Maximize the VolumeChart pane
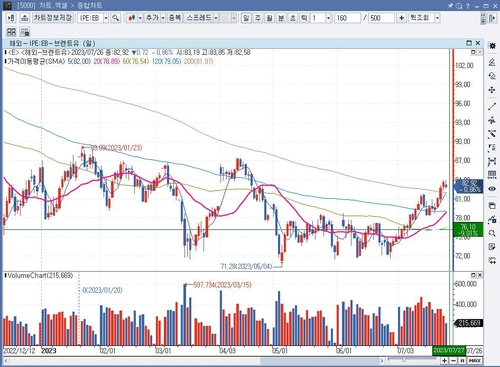This screenshot has width=500, height=367. 473,275
